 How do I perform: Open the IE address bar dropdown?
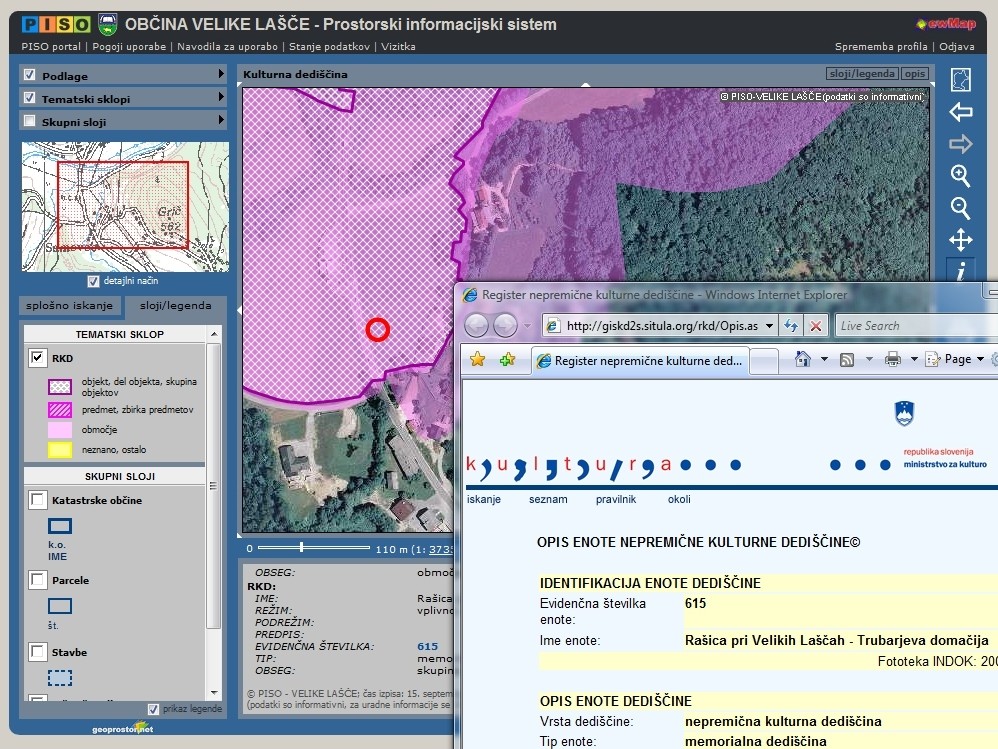[768, 326]
